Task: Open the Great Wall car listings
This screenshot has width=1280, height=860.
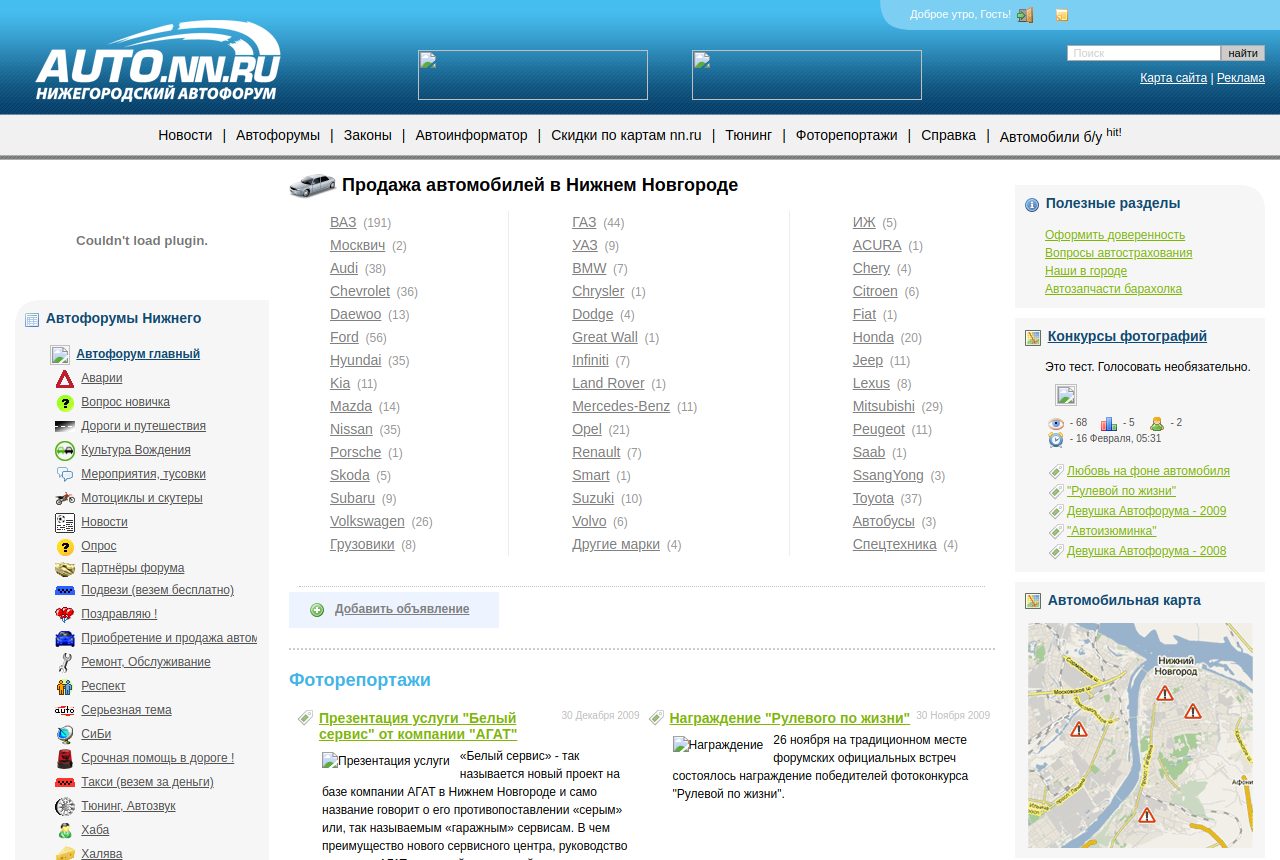Action: 605,337
